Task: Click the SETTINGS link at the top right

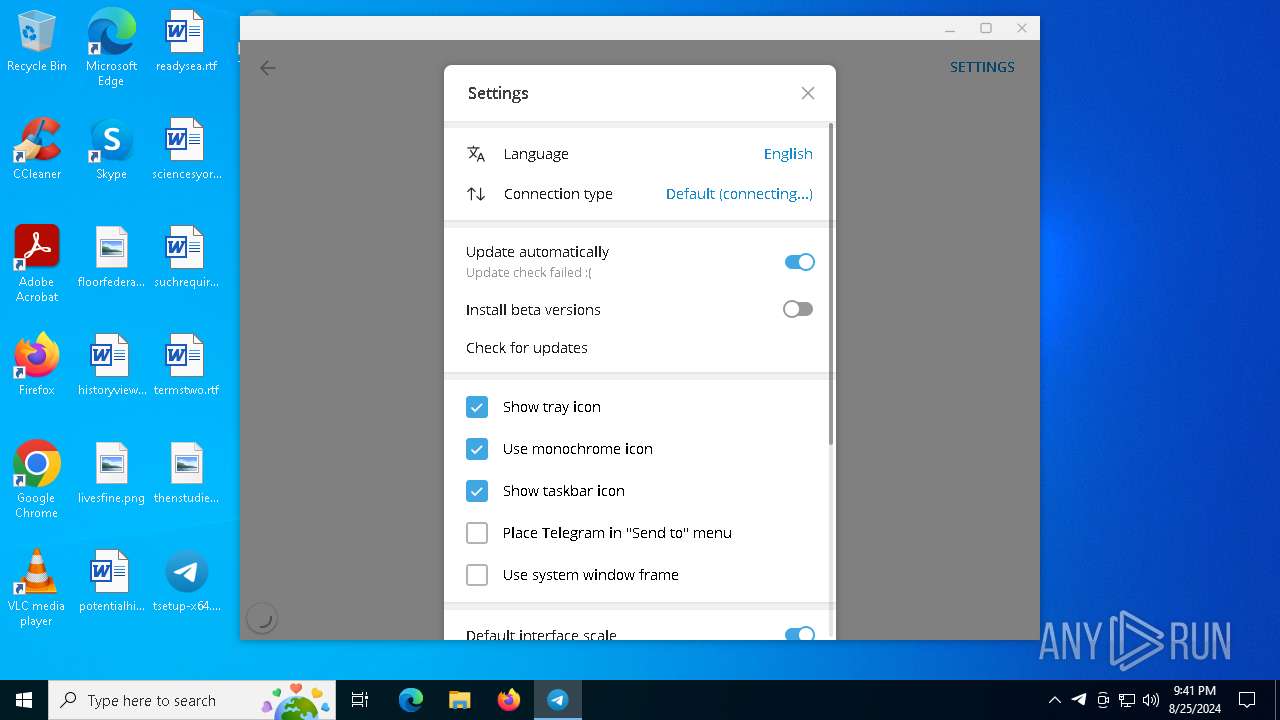Action: coord(982,67)
